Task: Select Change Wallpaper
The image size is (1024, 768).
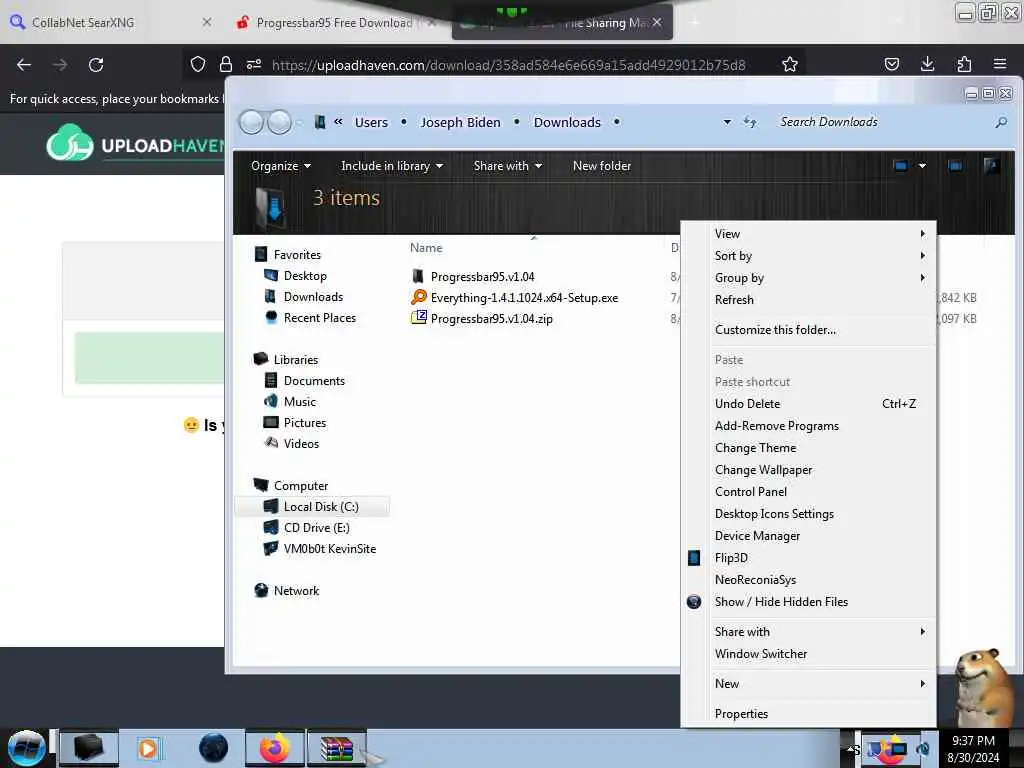Action: (x=808, y=470)
